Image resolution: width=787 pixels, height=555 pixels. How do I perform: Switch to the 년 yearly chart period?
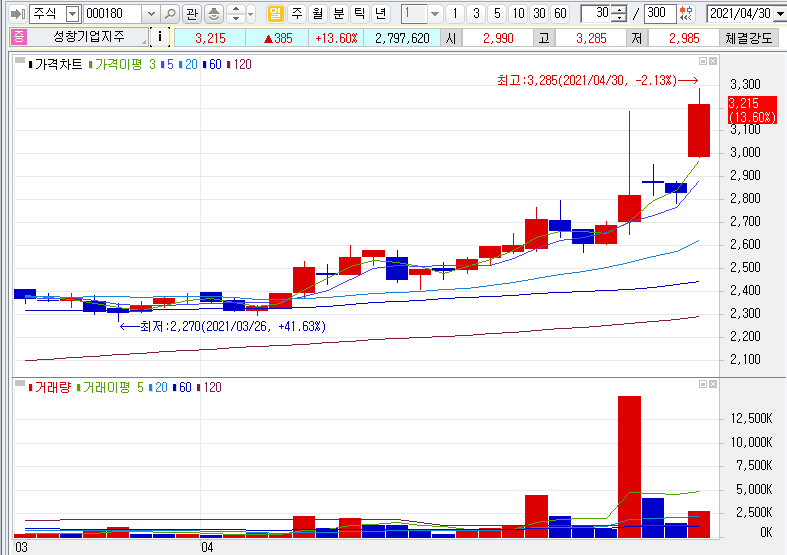point(381,14)
